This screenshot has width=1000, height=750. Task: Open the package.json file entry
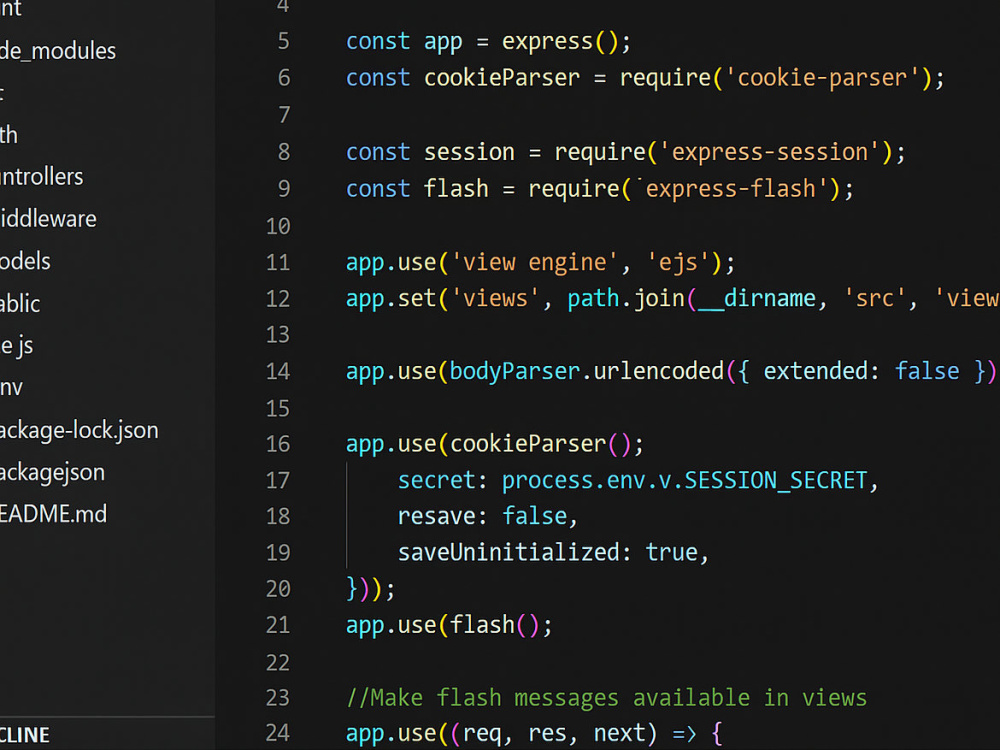tap(52, 473)
